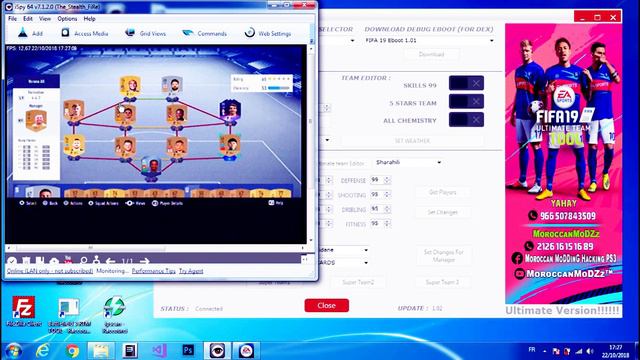Image resolution: width=640 pixels, height=360 pixels.
Task: Click the YouTube icon in iSpy bottom bar
Action: click(68, 260)
